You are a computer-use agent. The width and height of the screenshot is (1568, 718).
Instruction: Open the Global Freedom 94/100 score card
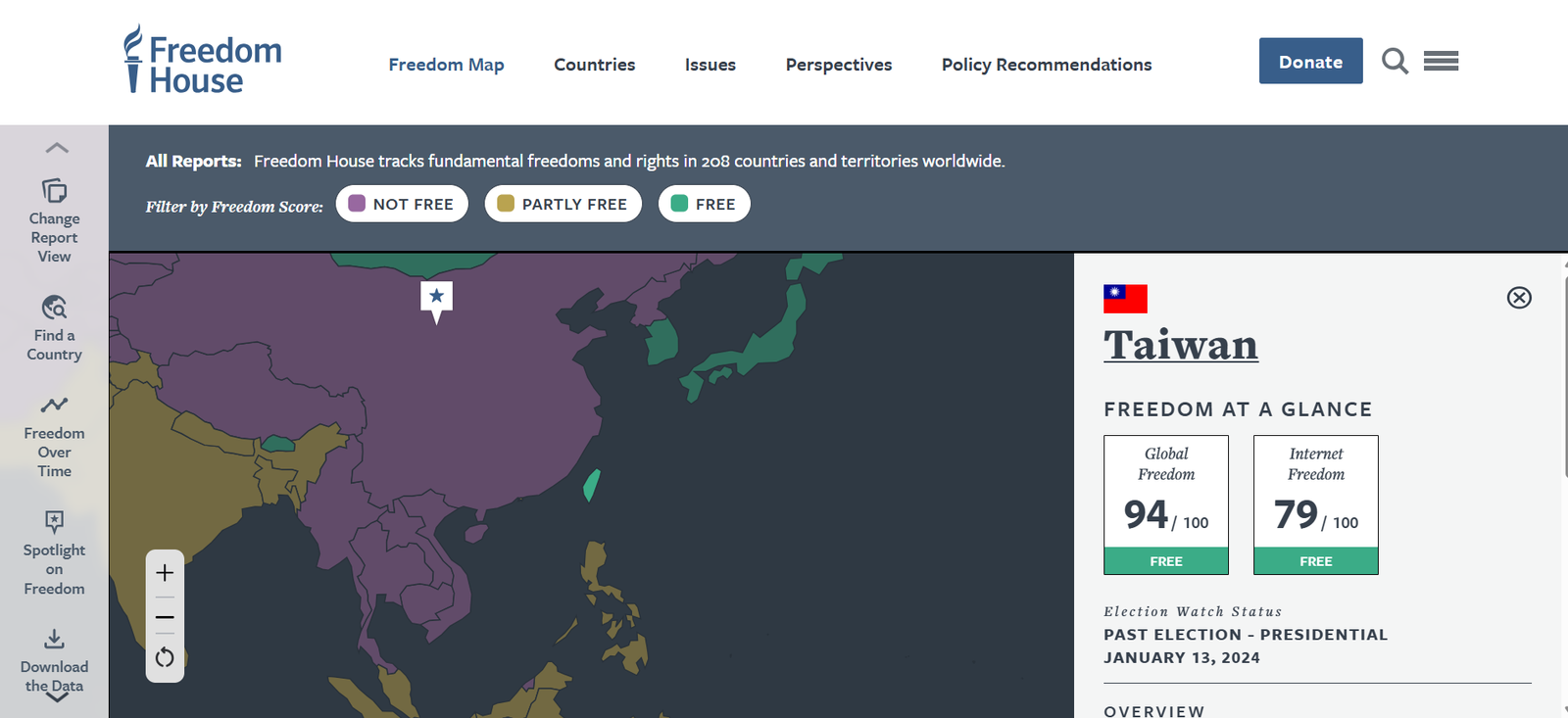(1166, 504)
